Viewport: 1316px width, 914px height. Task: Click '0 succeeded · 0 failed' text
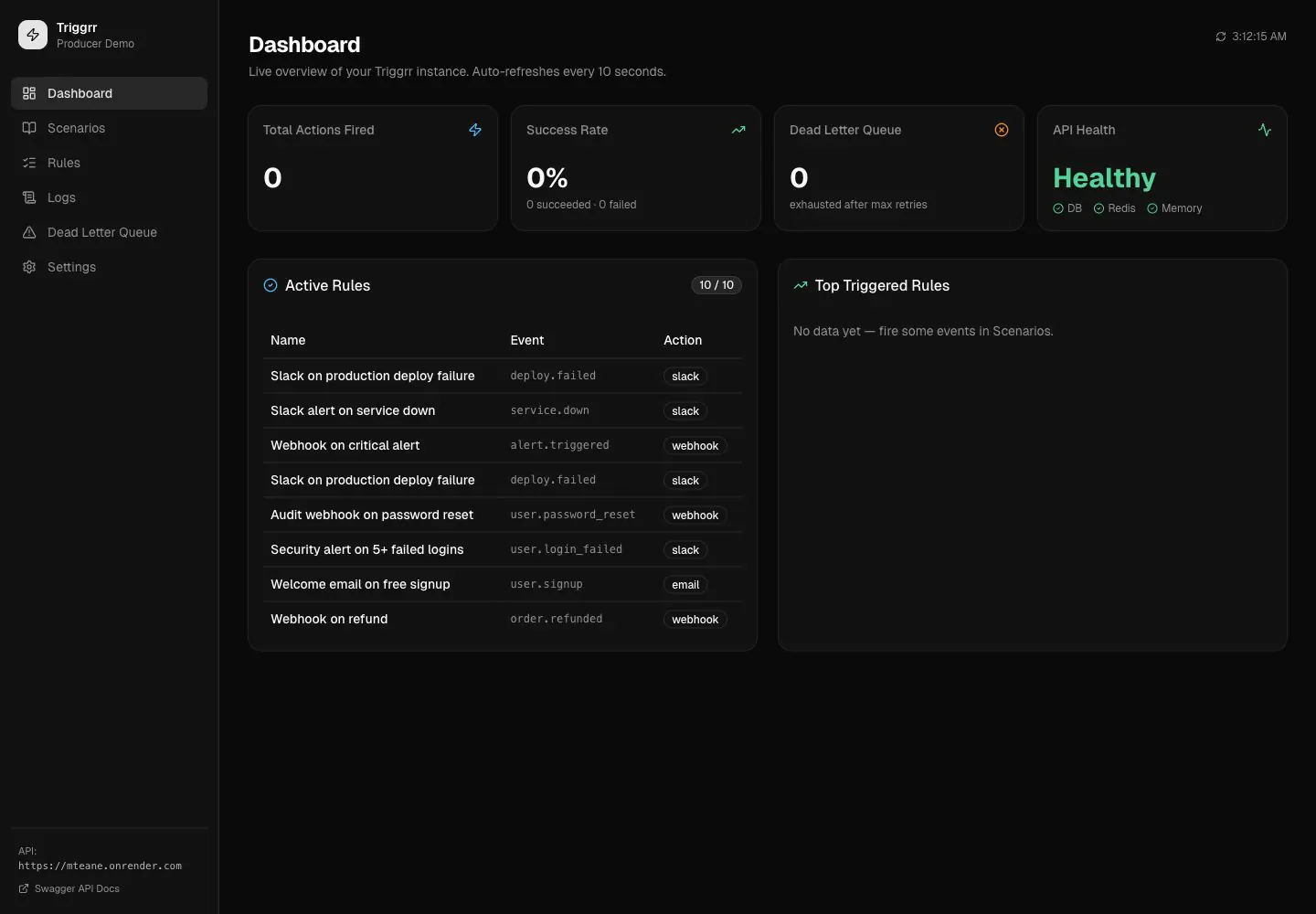click(x=581, y=205)
